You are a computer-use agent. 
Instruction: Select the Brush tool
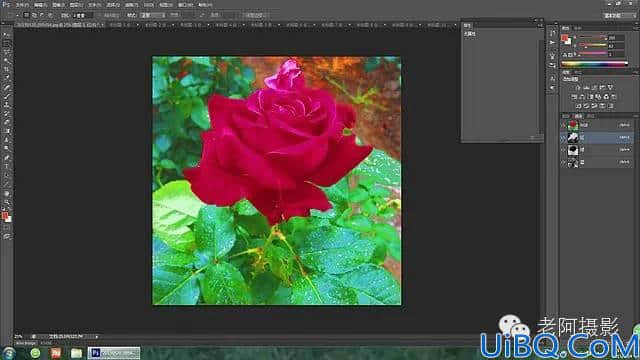[x=7, y=96]
